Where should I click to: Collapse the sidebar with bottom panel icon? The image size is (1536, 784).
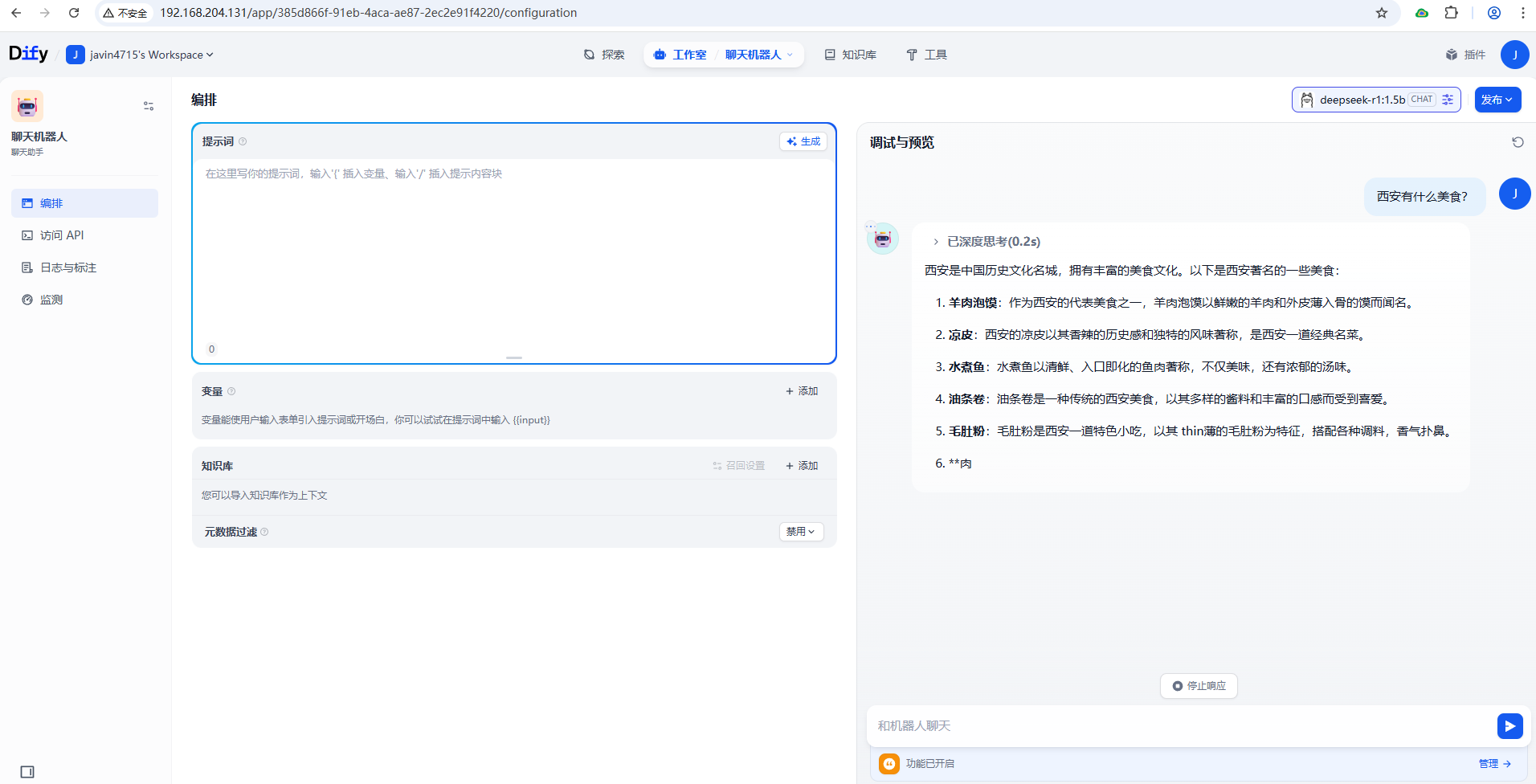27,772
